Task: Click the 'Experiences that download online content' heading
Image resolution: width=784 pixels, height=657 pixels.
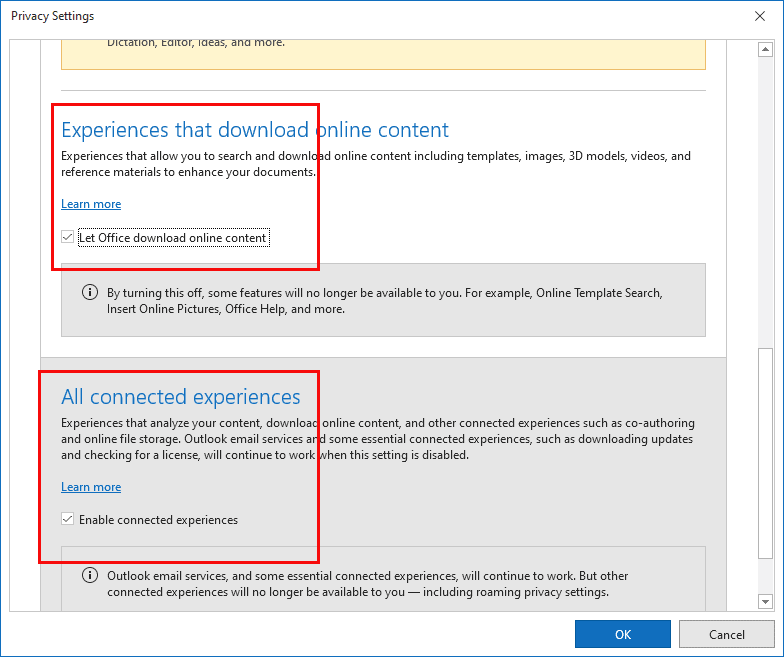Action: (x=255, y=130)
